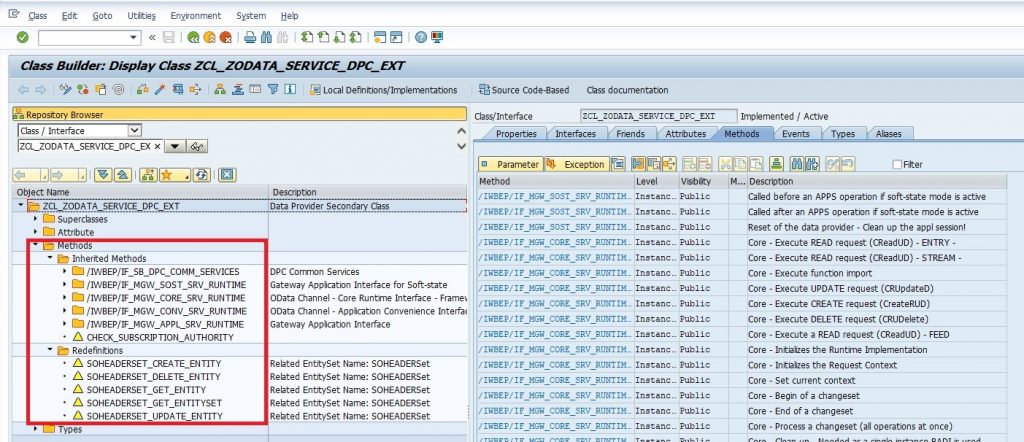The width and height of the screenshot is (1024, 442).
Task: Open the Goto menu
Action: [102, 16]
